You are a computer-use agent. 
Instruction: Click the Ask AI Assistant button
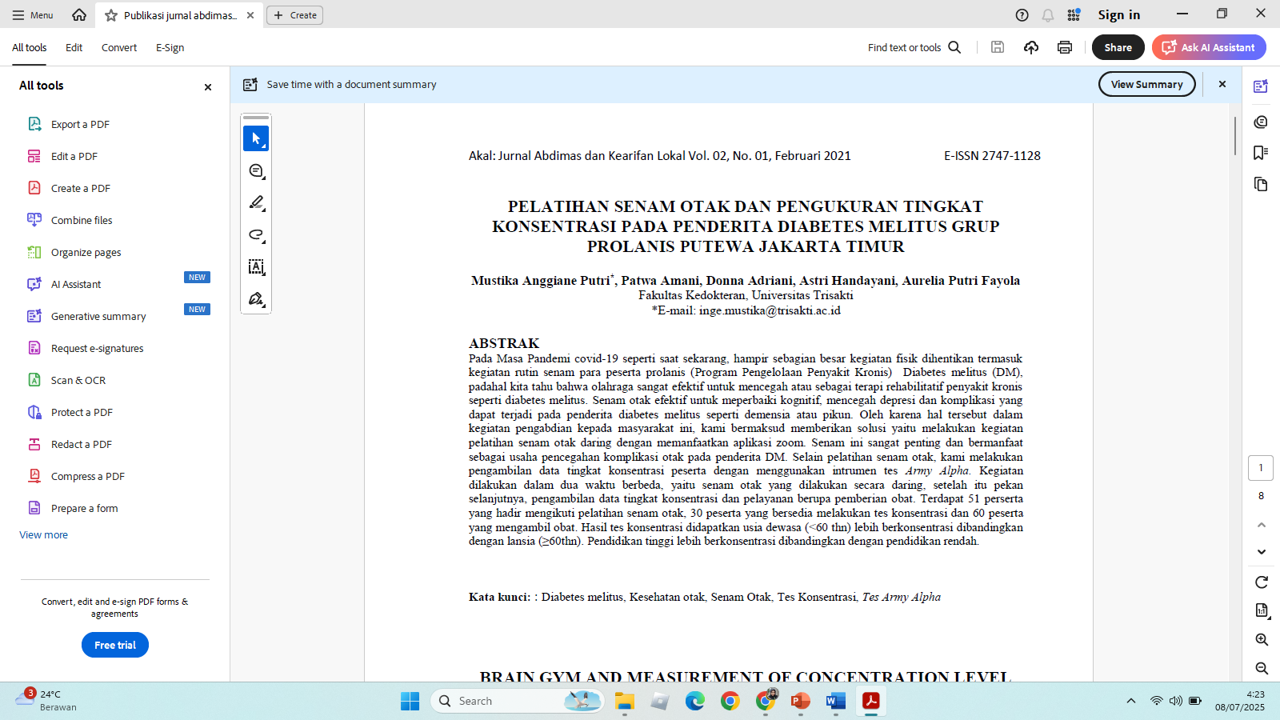1209,47
